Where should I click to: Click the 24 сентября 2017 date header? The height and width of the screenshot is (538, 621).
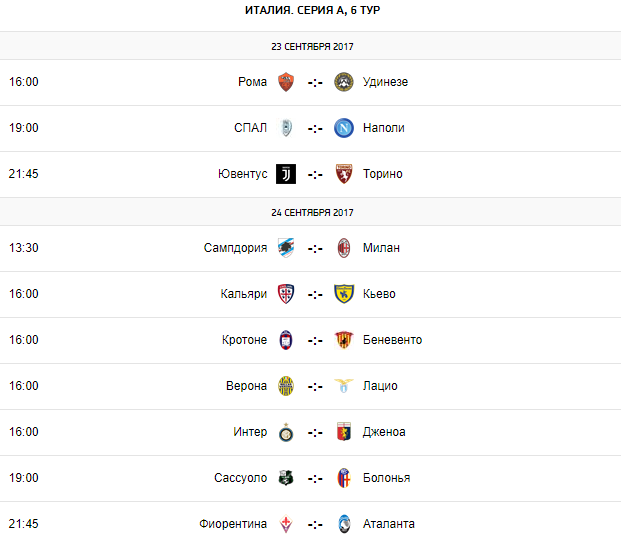click(x=312, y=212)
